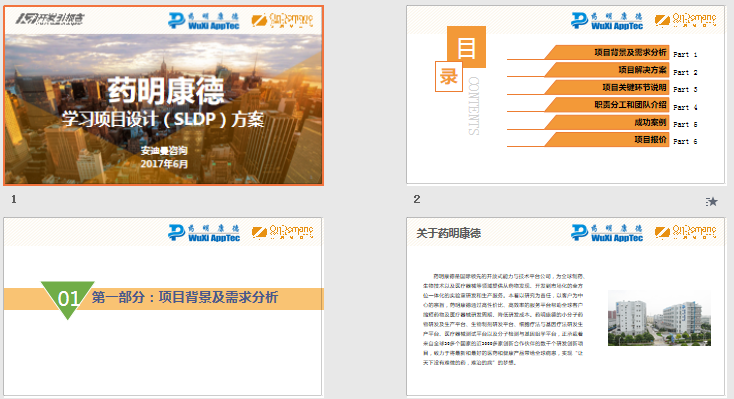Click the WuXi AppTec logo on slide 2
734x399 pixels.
pyautogui.click(x=607, y=21)
